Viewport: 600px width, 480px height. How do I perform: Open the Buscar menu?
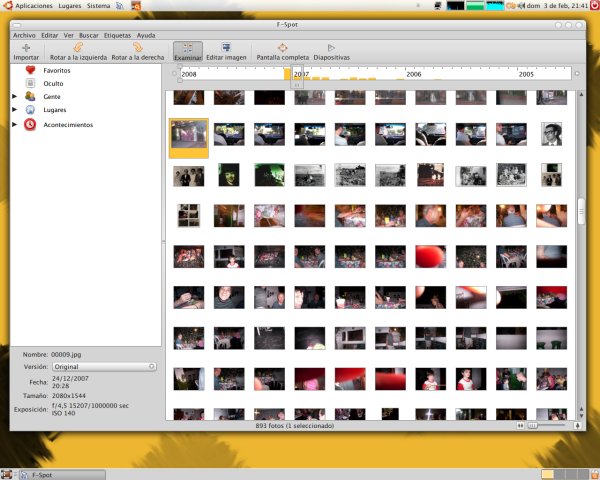pos(89,35)
